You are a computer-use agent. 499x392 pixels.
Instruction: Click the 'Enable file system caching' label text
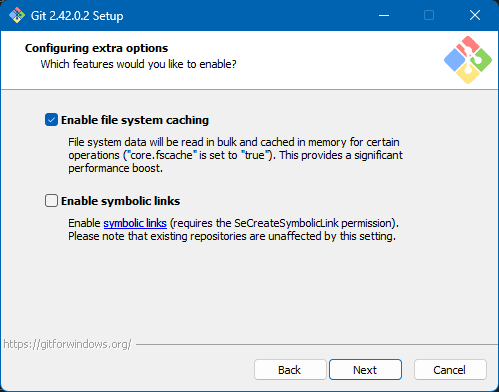135,120
